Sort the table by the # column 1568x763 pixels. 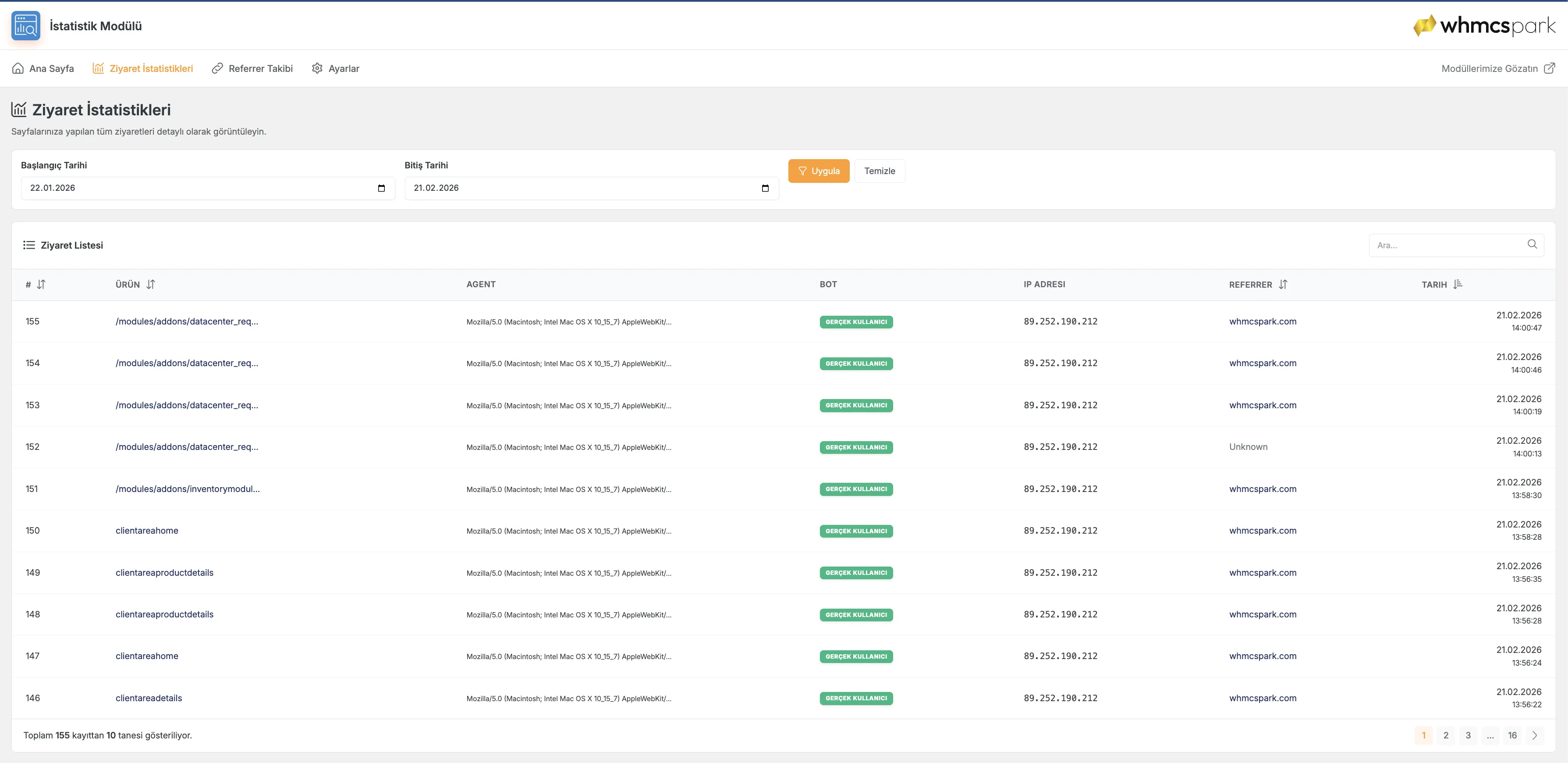pos(41,285)
